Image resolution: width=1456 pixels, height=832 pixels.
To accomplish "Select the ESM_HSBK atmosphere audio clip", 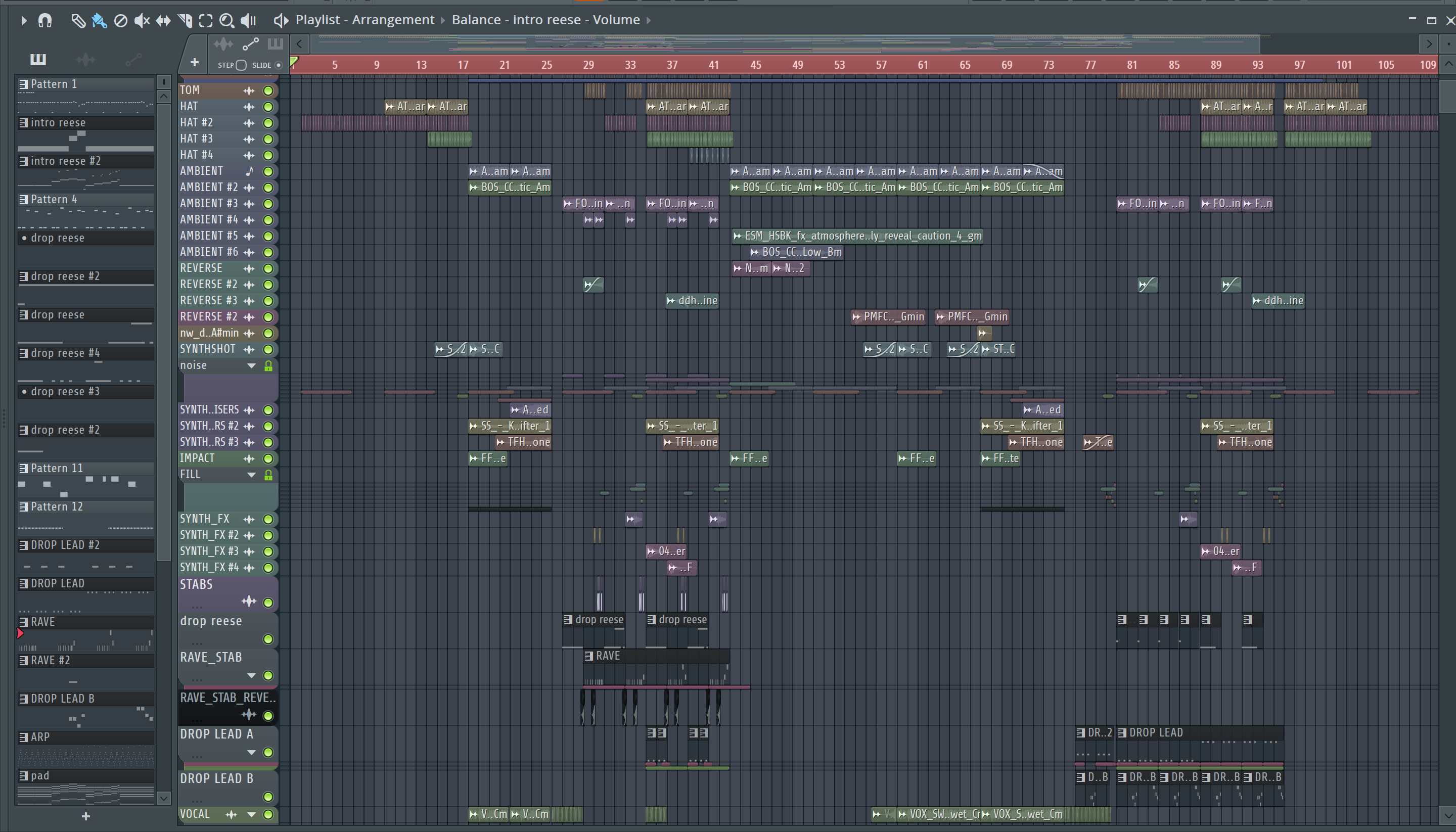I will point(857,236).
